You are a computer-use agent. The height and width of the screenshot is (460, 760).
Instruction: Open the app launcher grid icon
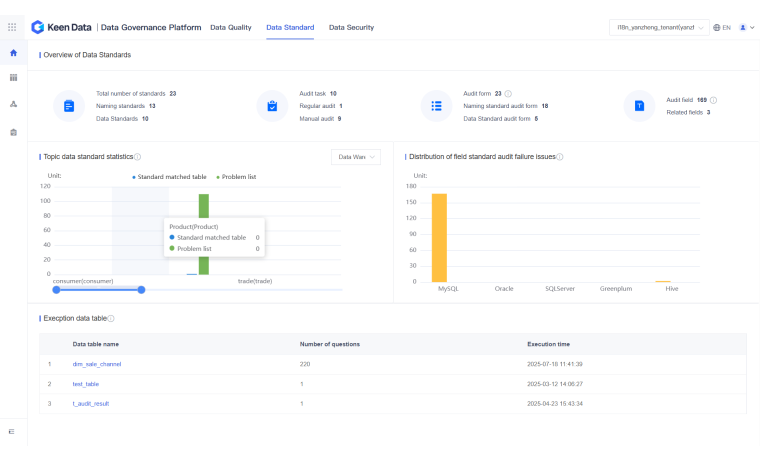pyautogui.click(x=12, y=27)
